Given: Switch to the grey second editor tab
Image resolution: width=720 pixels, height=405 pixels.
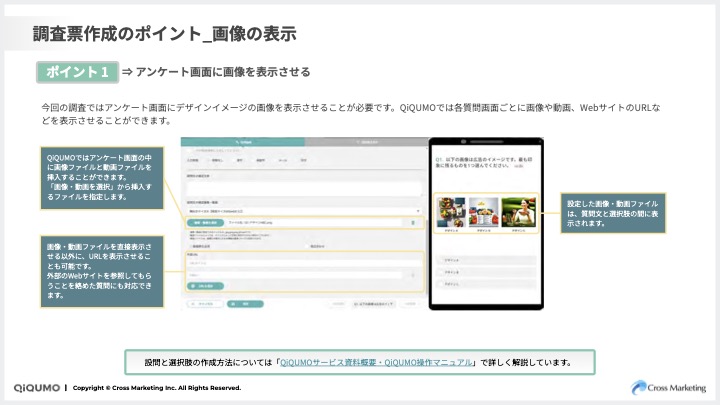Looking at the screenshot, I should [x=366, y=142].
